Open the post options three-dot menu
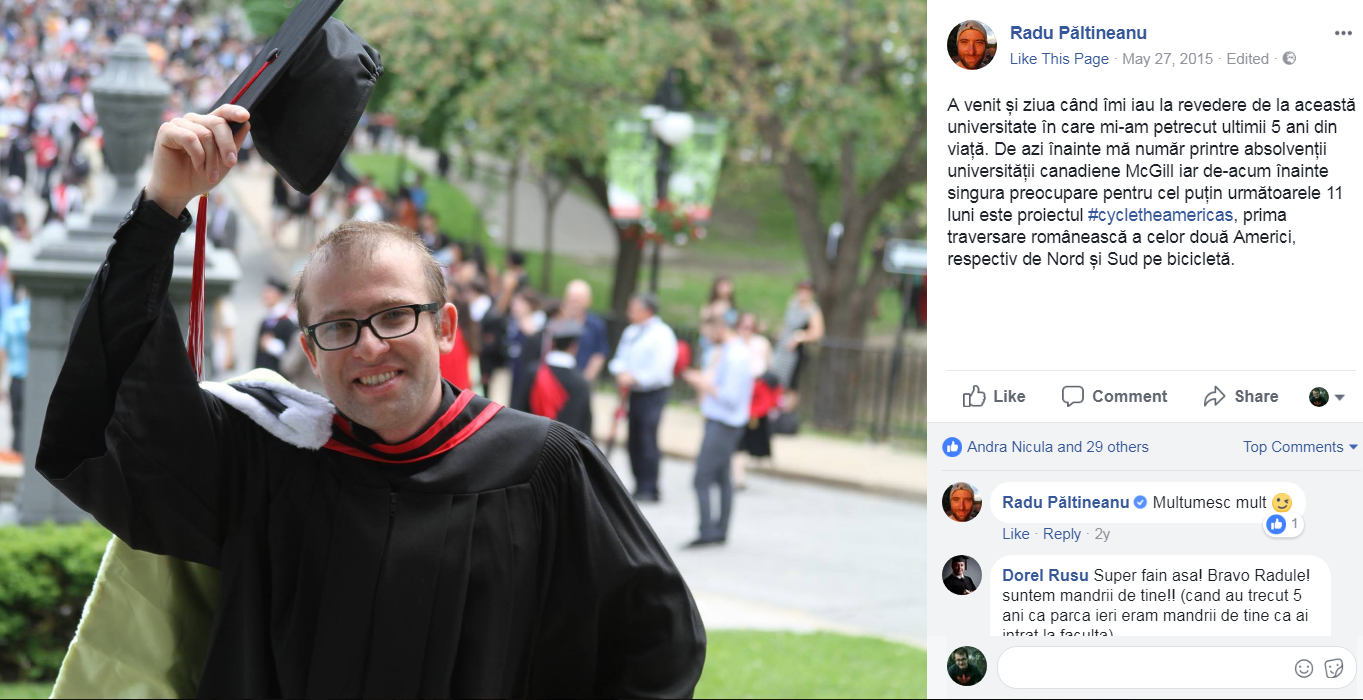Viewport: 1363px width, 700px height. click(x=1343, y=33)
